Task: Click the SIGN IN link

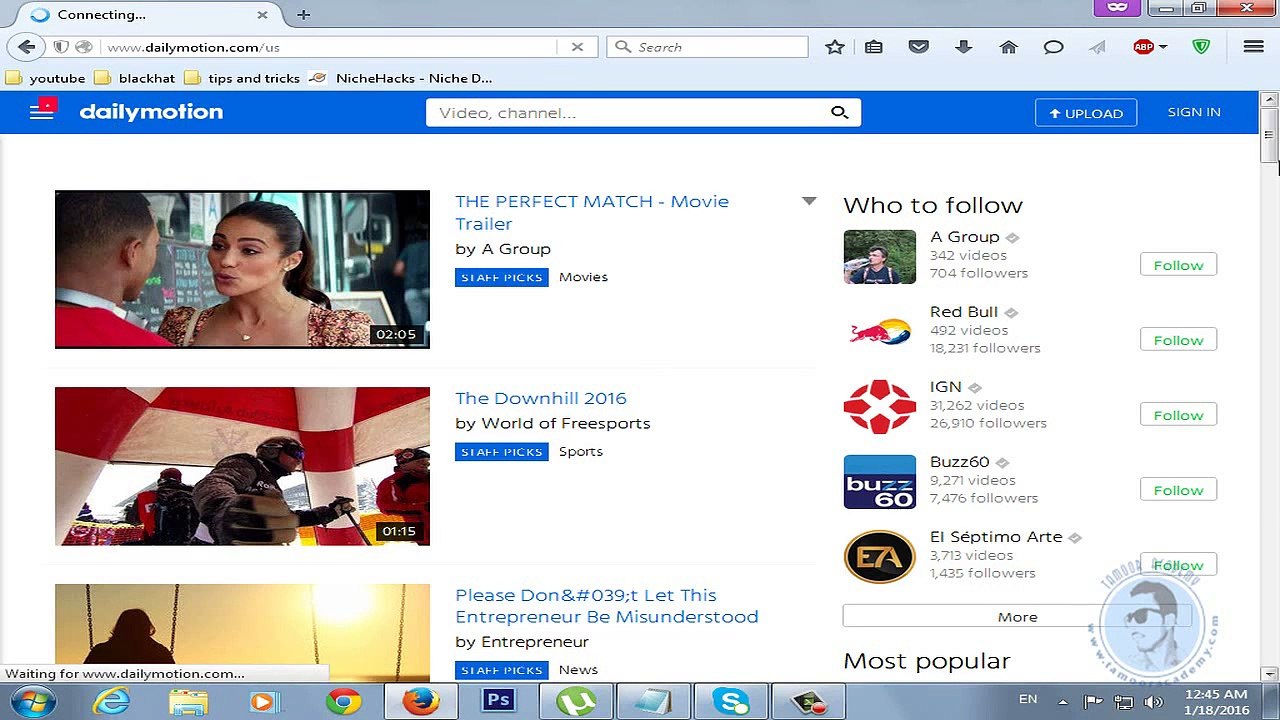Action: (x=1194, y=112)
